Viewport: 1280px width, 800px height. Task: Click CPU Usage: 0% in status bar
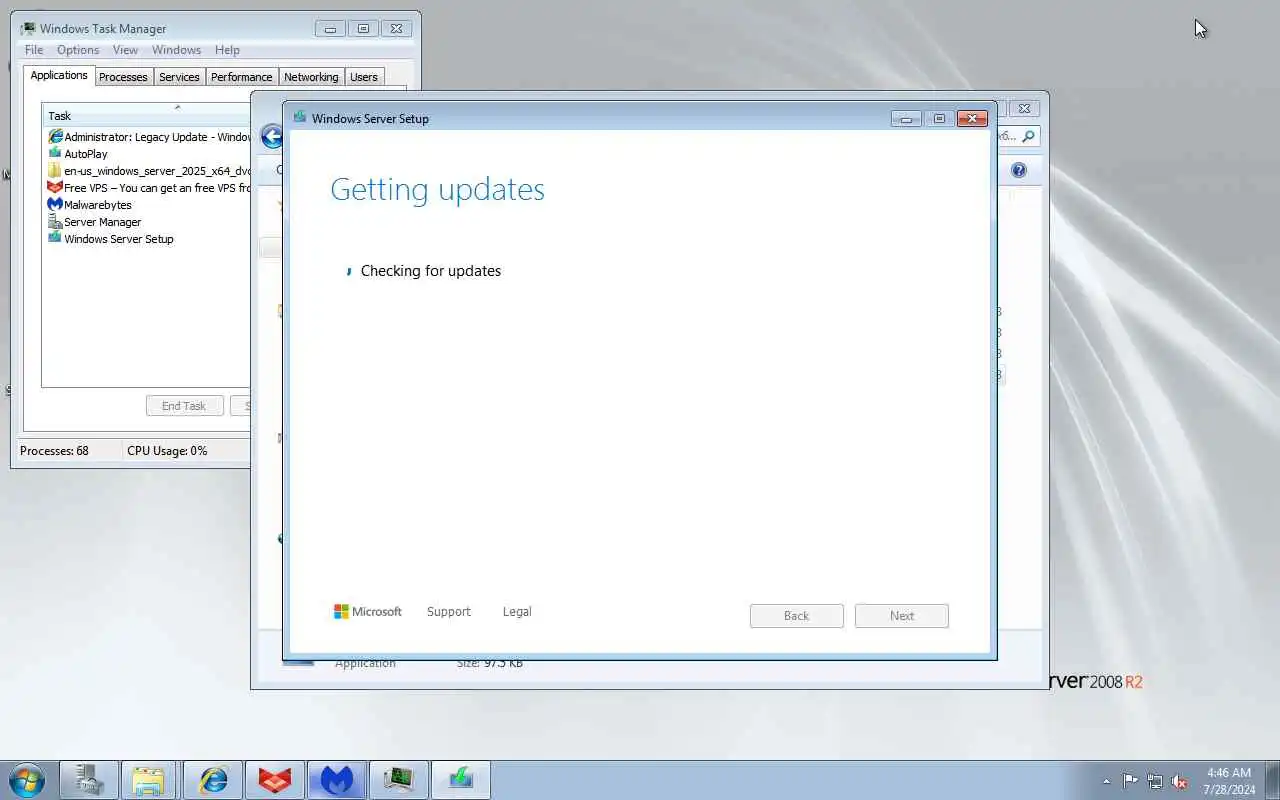(167, 451)
